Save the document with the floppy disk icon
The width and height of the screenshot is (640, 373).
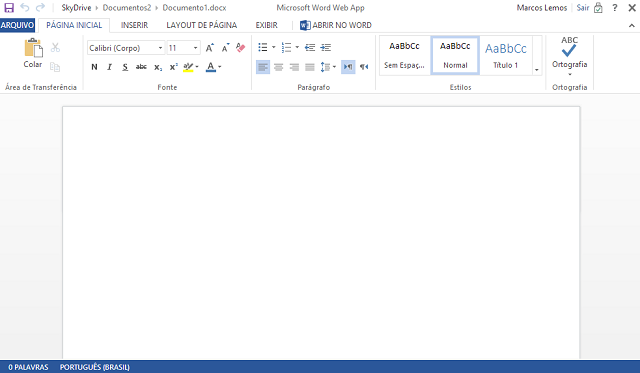[9, 7]
